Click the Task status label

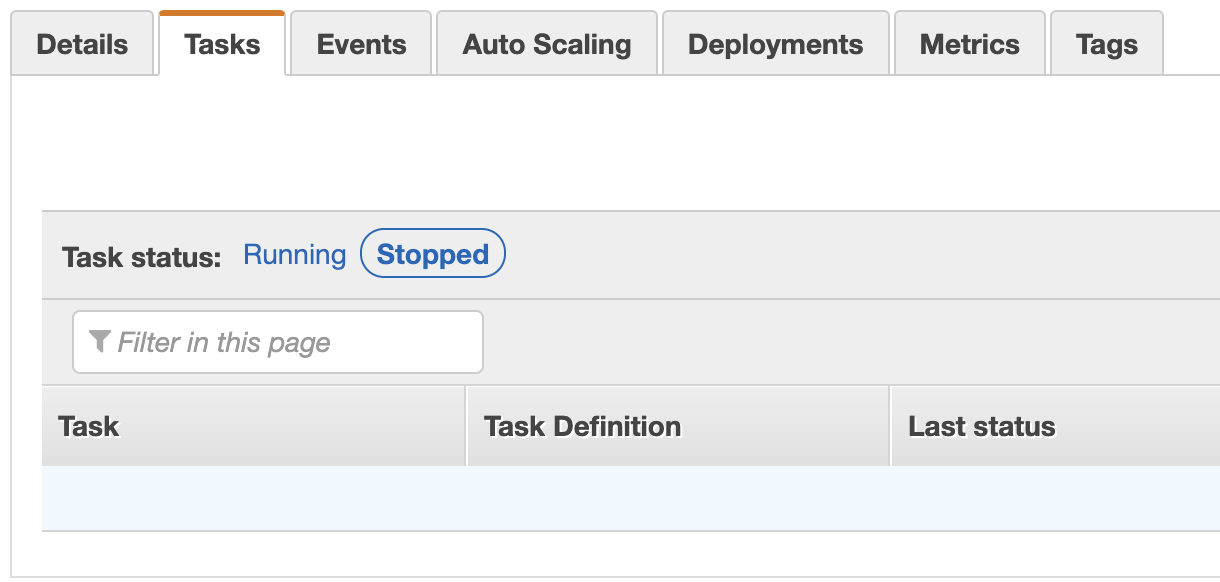[x=141, y=257]
